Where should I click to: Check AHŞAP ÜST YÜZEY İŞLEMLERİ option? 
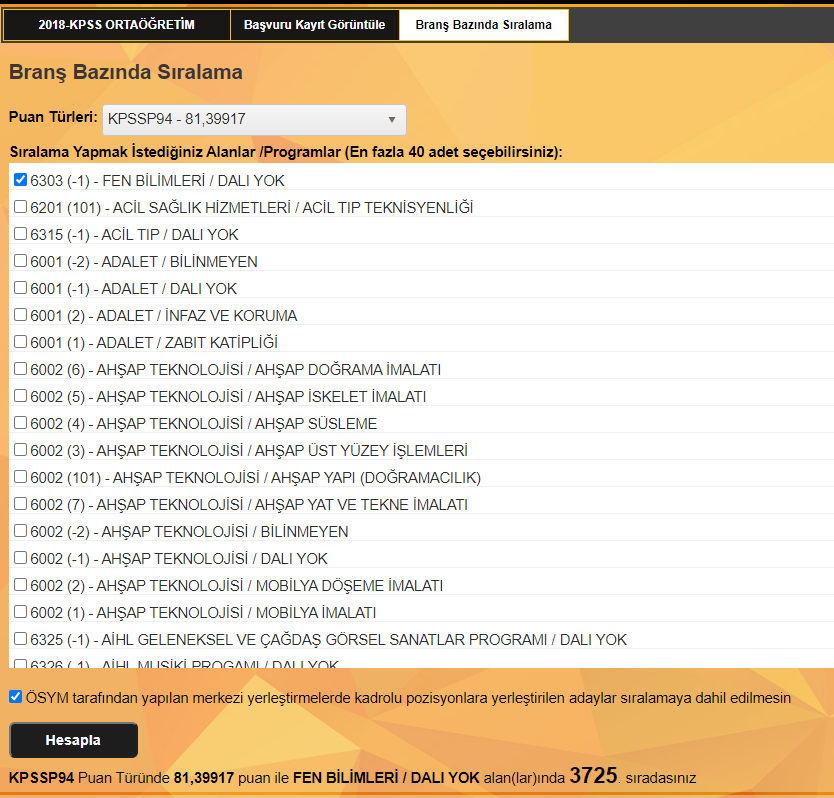20,450
